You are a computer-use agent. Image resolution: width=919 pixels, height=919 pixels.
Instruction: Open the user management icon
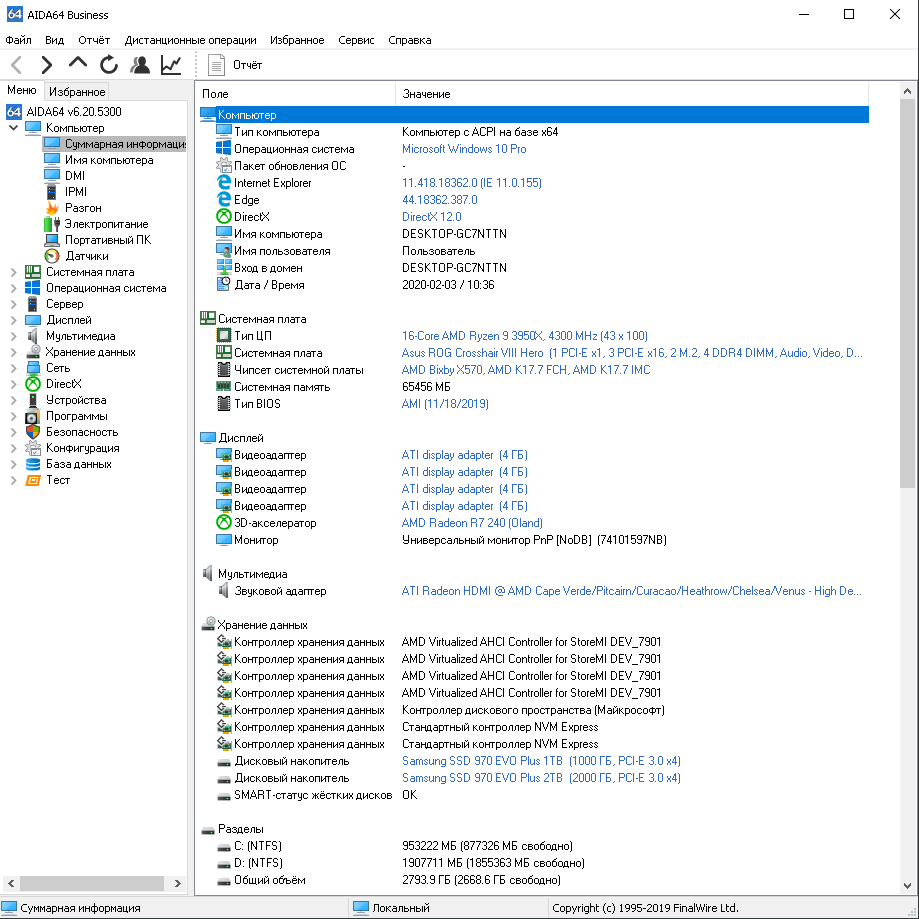tap(139, 64)
